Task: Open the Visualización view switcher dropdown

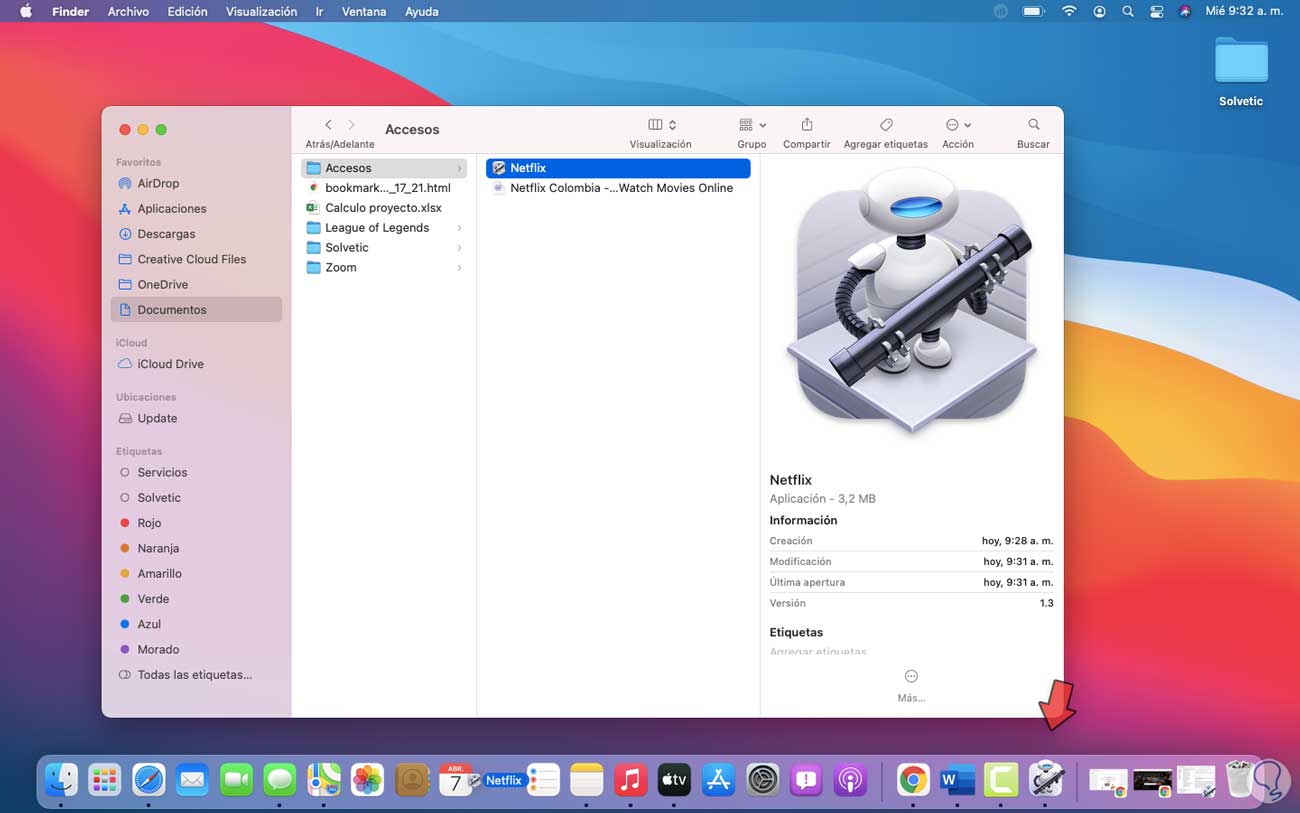Action: (661, 125)
